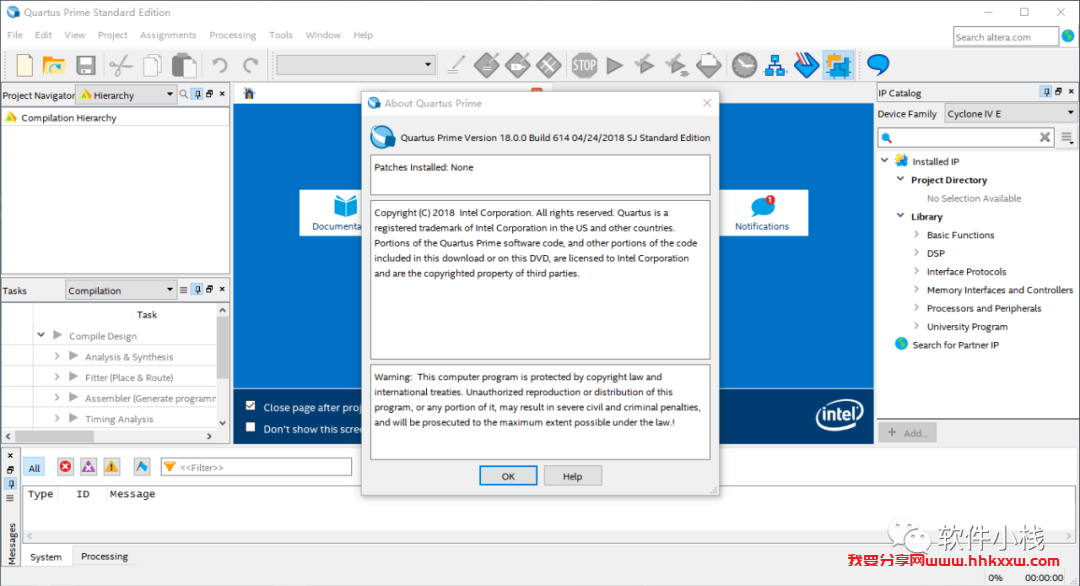1080x586 pixels.
Task: Pin the Tasks panel
Action: click(197, 289)
